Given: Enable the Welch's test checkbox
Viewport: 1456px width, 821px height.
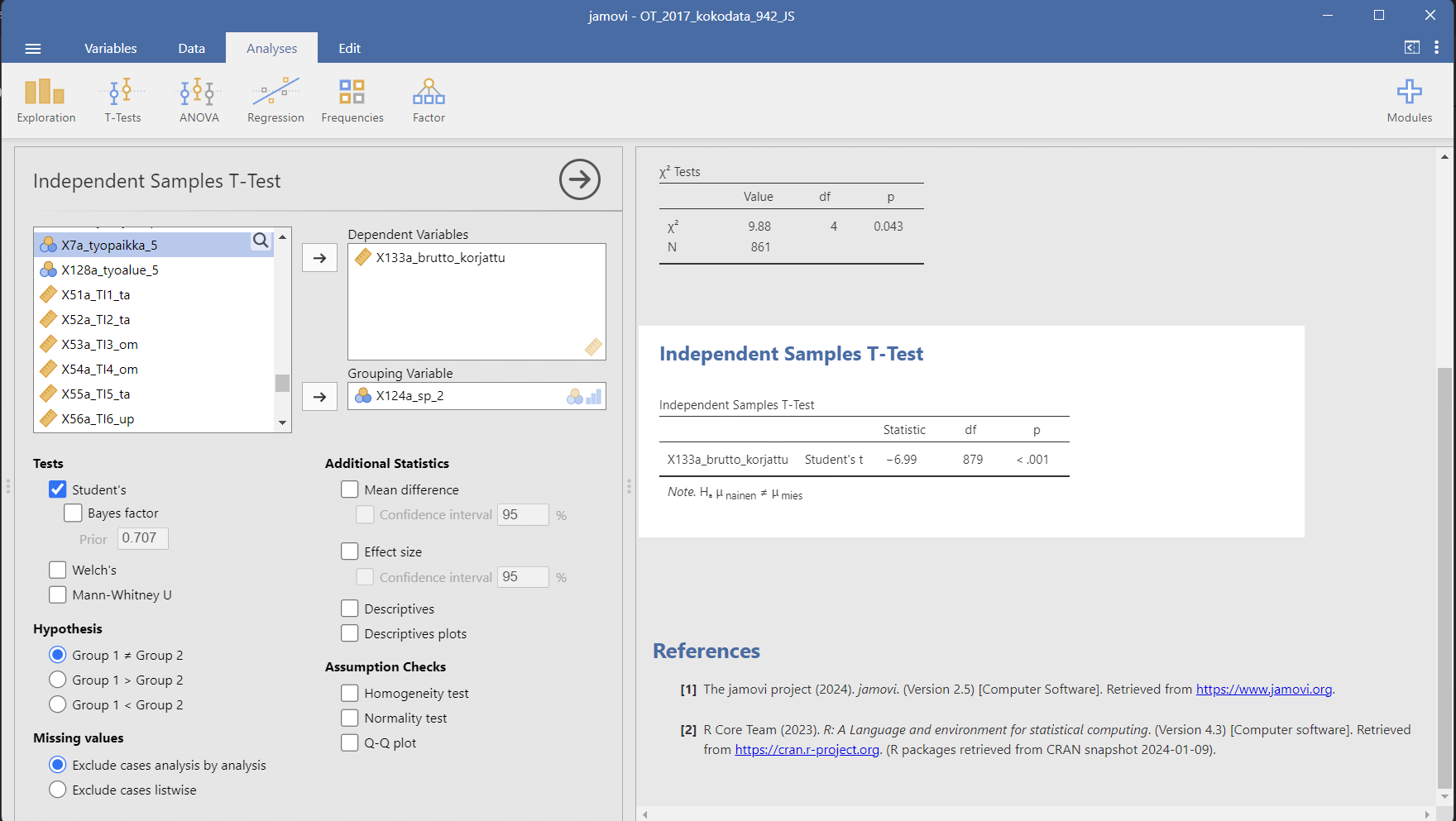Looking at the screenshot, I should (58, 570).
